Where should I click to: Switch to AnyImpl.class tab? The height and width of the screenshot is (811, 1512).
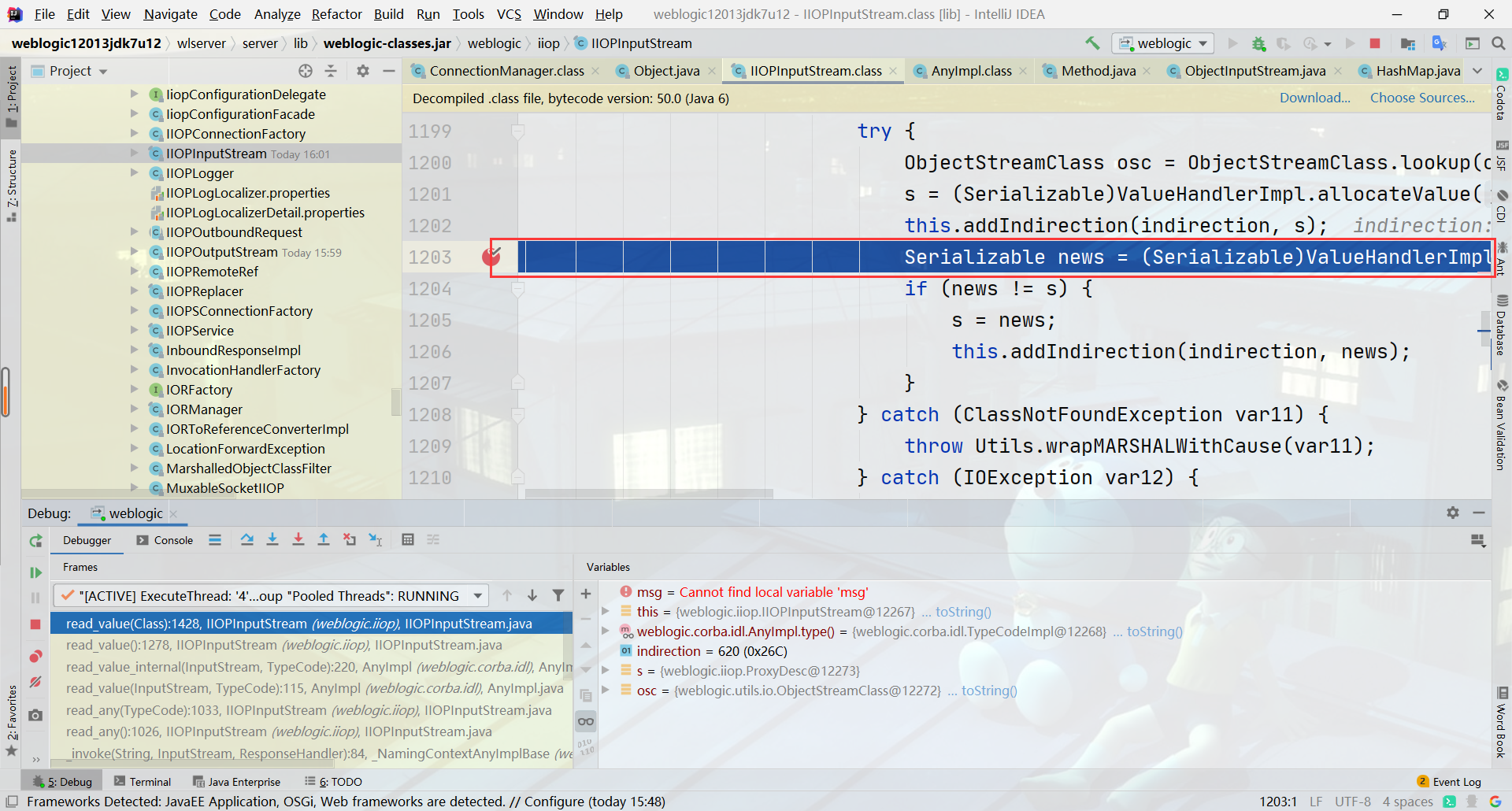coord(971,71)
